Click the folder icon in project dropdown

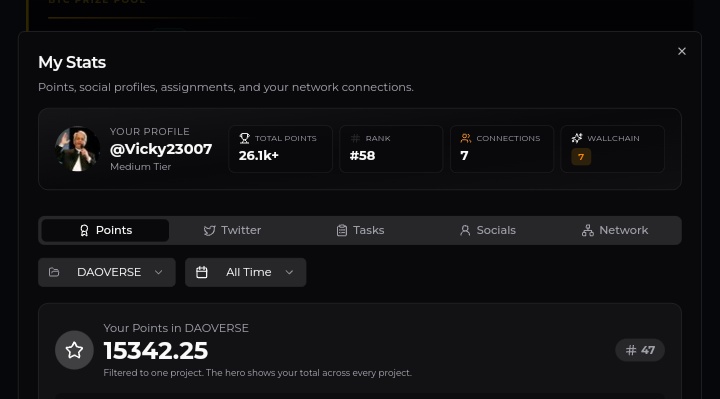point(54,272)
